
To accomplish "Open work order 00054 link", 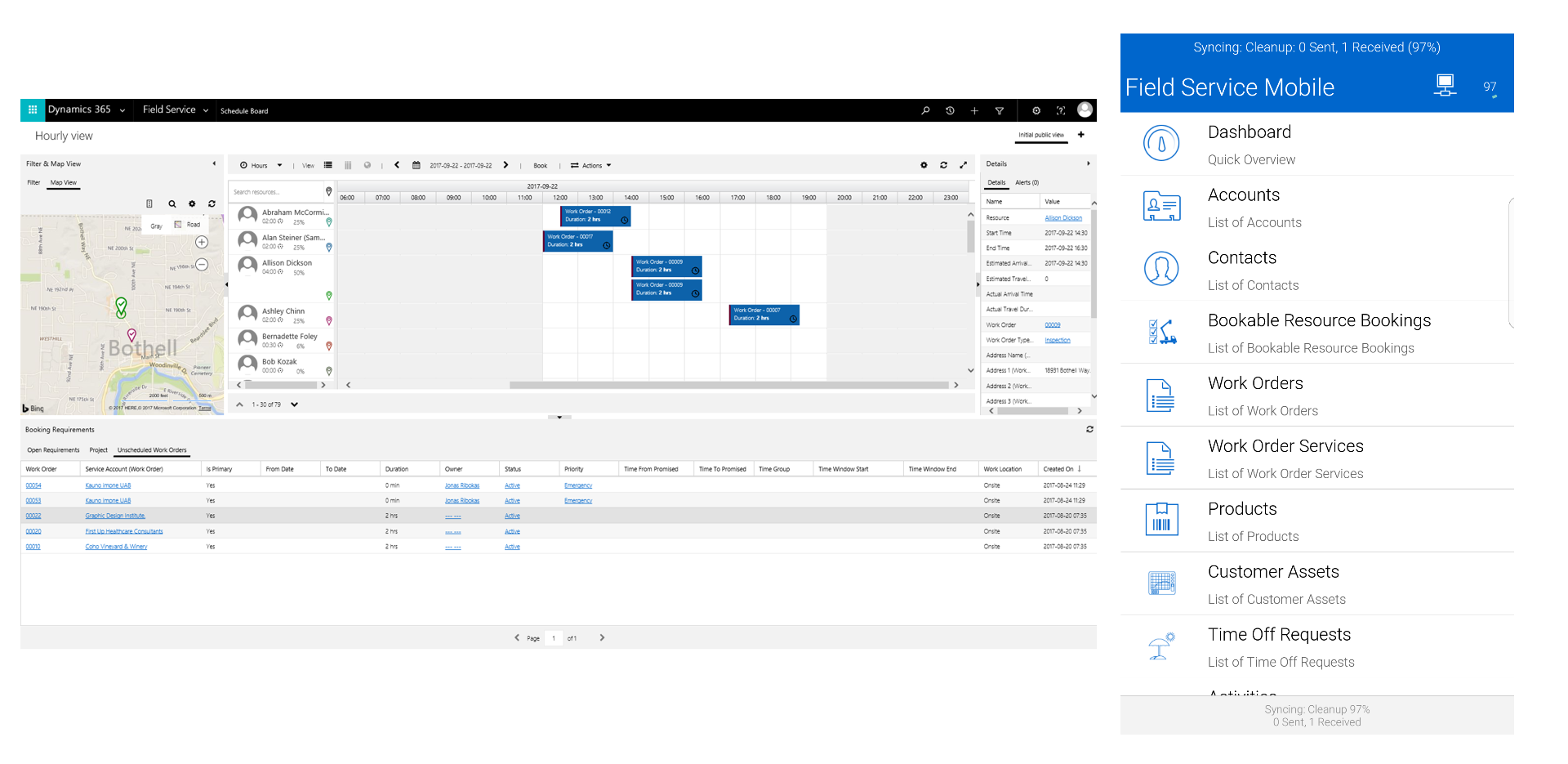I will pos(33,485).
